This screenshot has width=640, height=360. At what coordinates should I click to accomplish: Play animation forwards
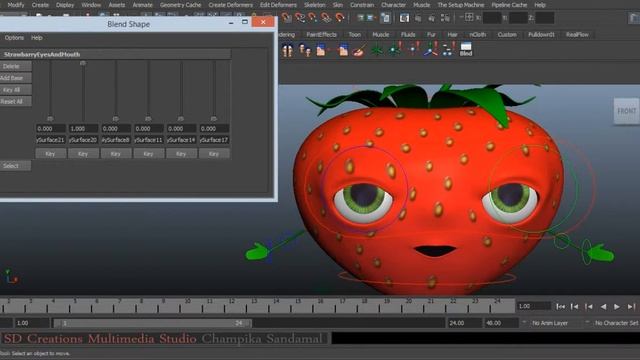click(617, 307)
